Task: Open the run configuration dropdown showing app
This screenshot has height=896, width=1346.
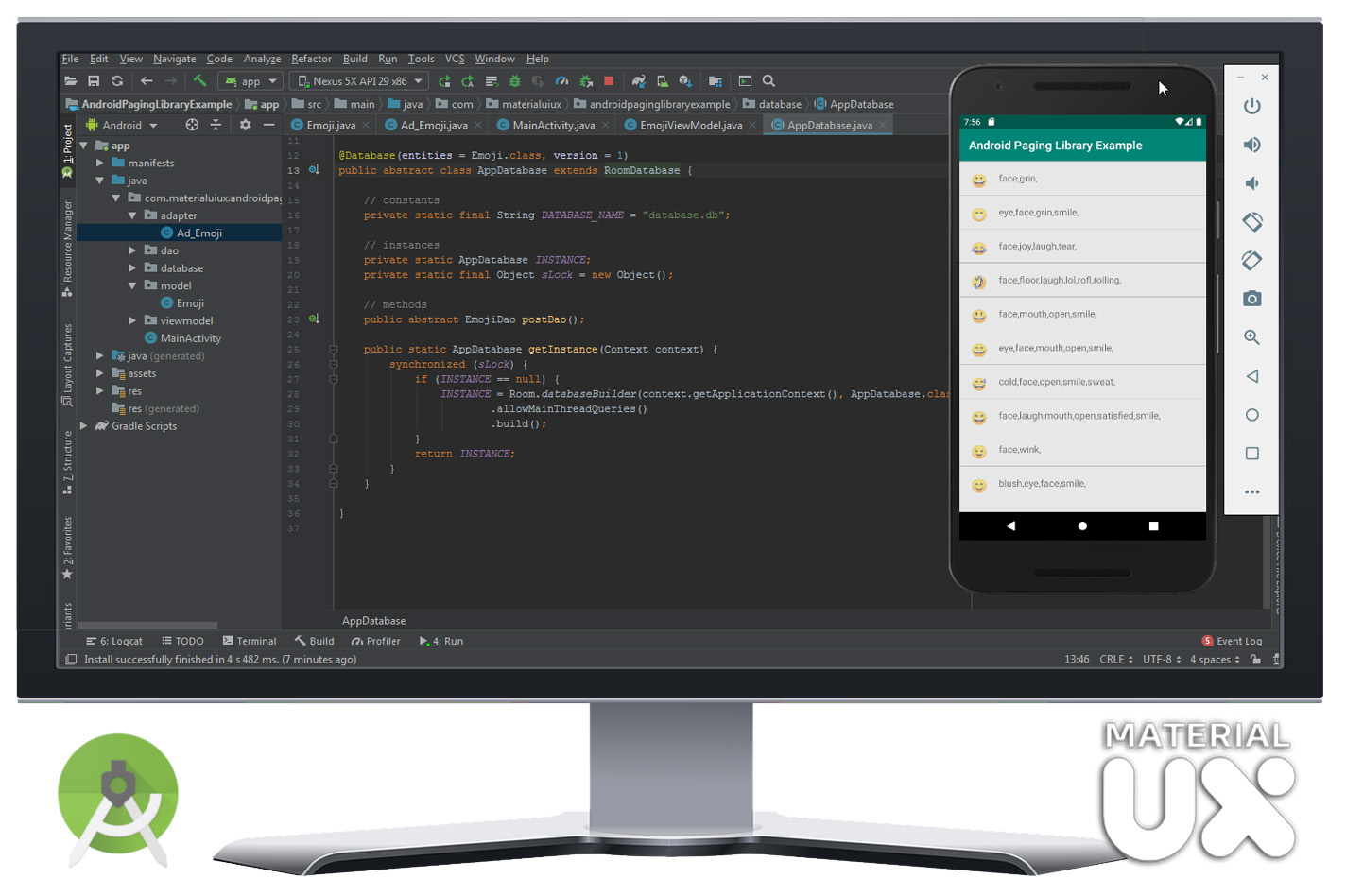Action: (250, 81)
